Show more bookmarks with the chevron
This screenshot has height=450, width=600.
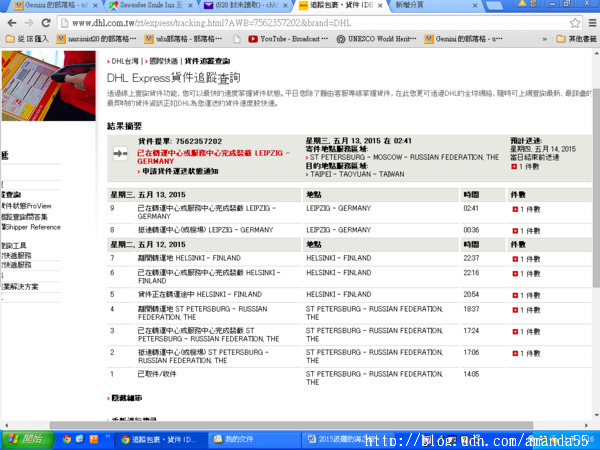tap(545, 39)
